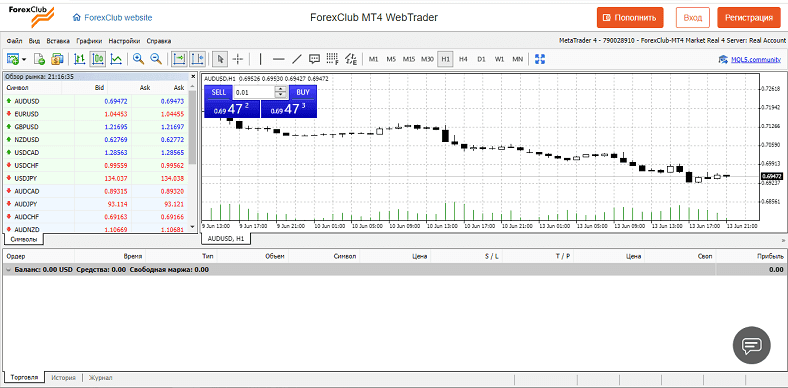788x388 pixels.
Task: Select line chart display mode
Action: [116, 59]
